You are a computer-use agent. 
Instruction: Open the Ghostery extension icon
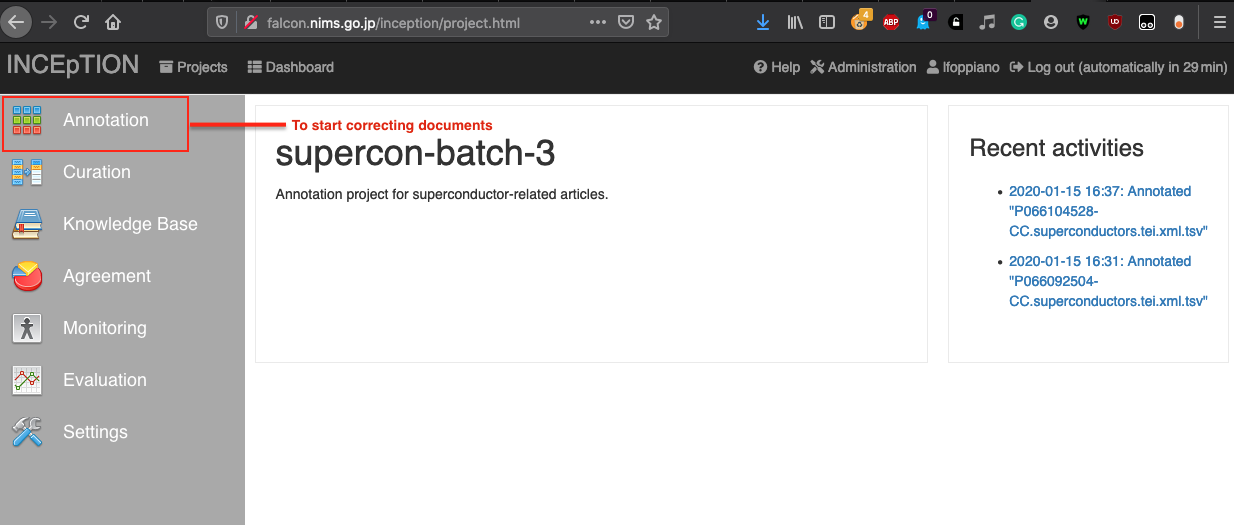(x=924, y=21)
